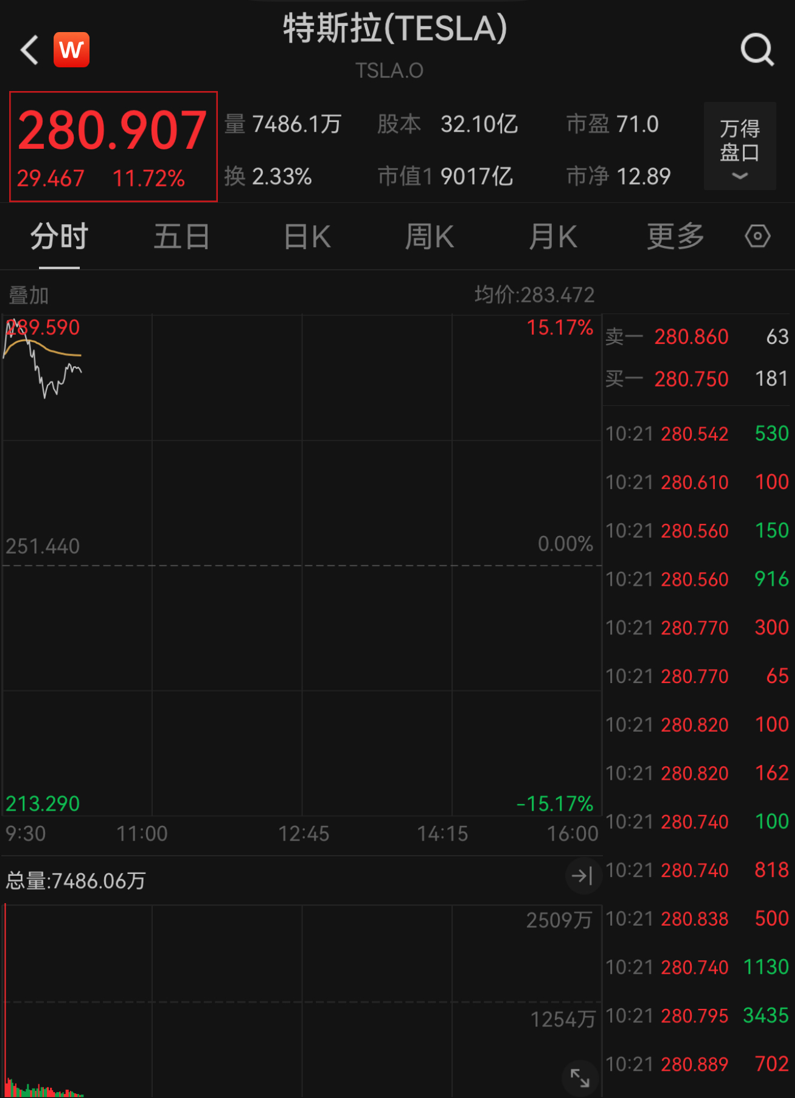Click the volume panel collapse arrow icon
Viewport: 795px width, 1098px height.
tap(582, 875)
